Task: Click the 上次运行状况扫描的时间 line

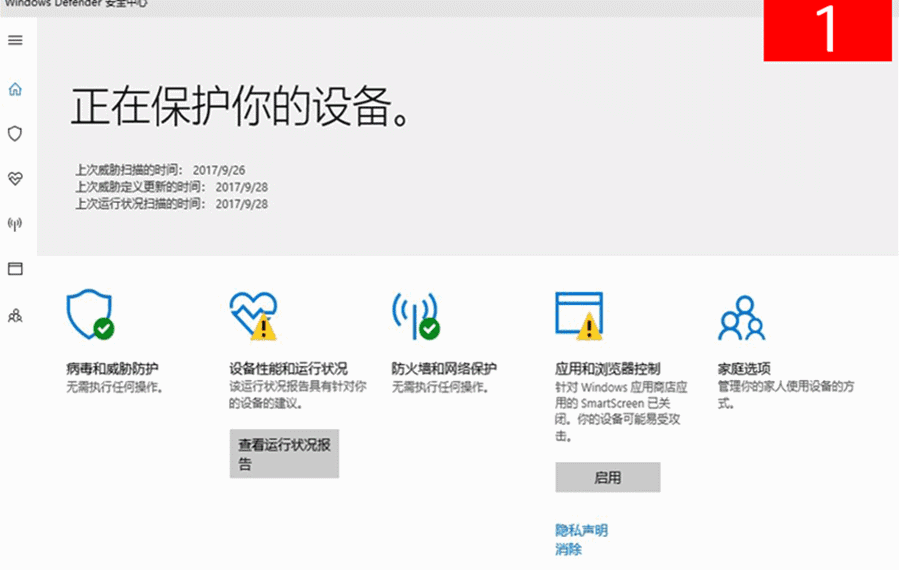Action: [171, 204]
